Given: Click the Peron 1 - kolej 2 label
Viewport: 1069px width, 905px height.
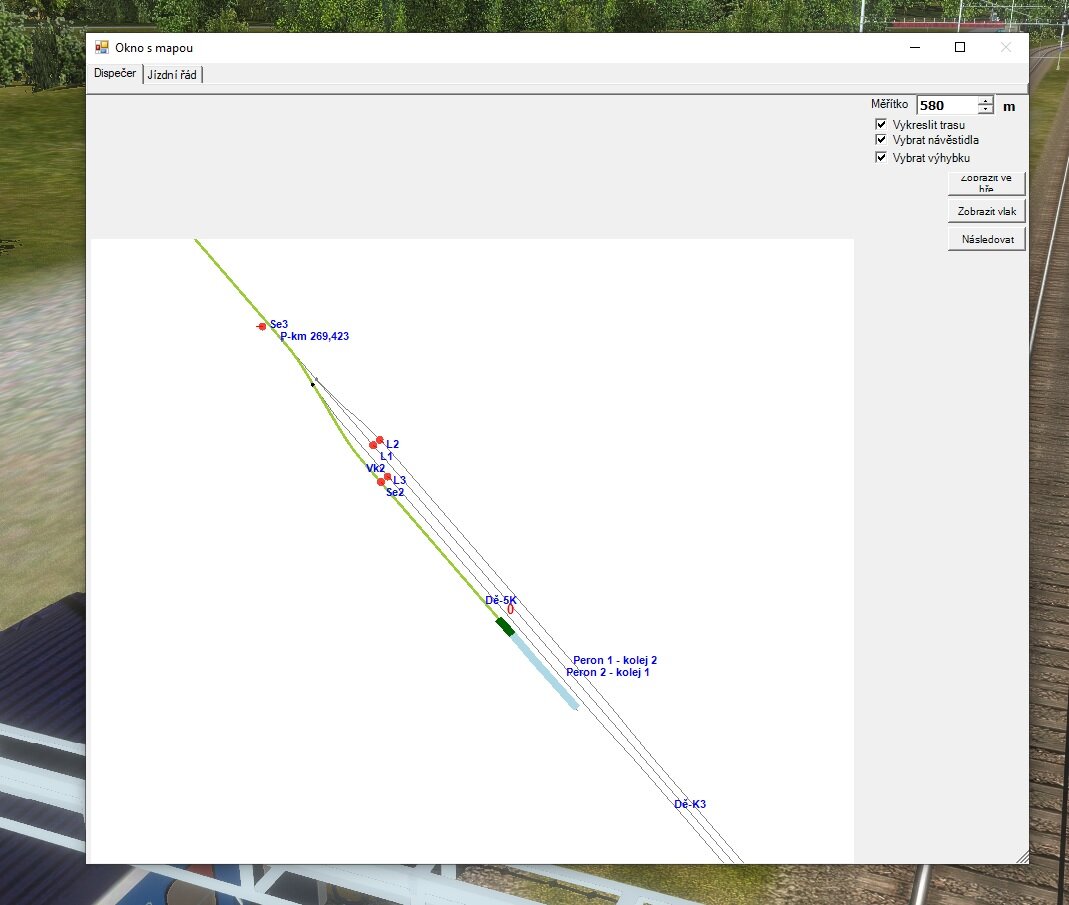Looking at the screenshot, I should click(615, 660).
